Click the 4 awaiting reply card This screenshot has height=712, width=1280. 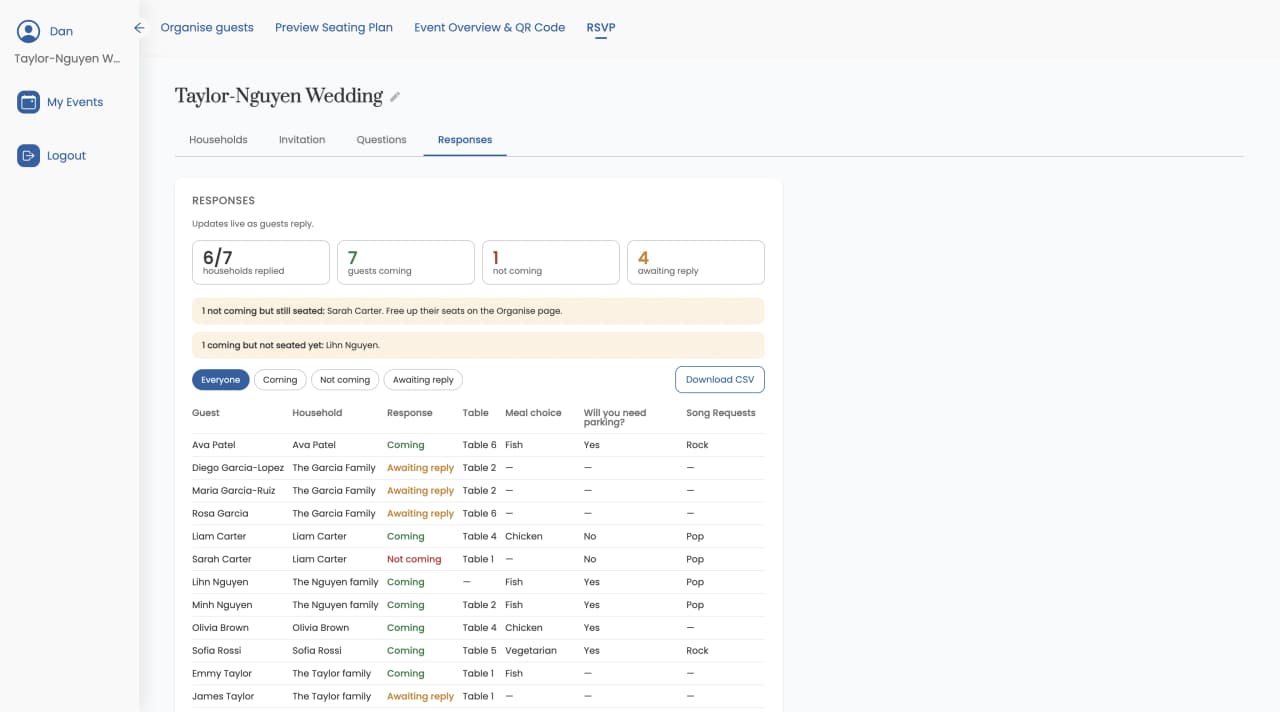pyautogui.click(x=696, y=262)
